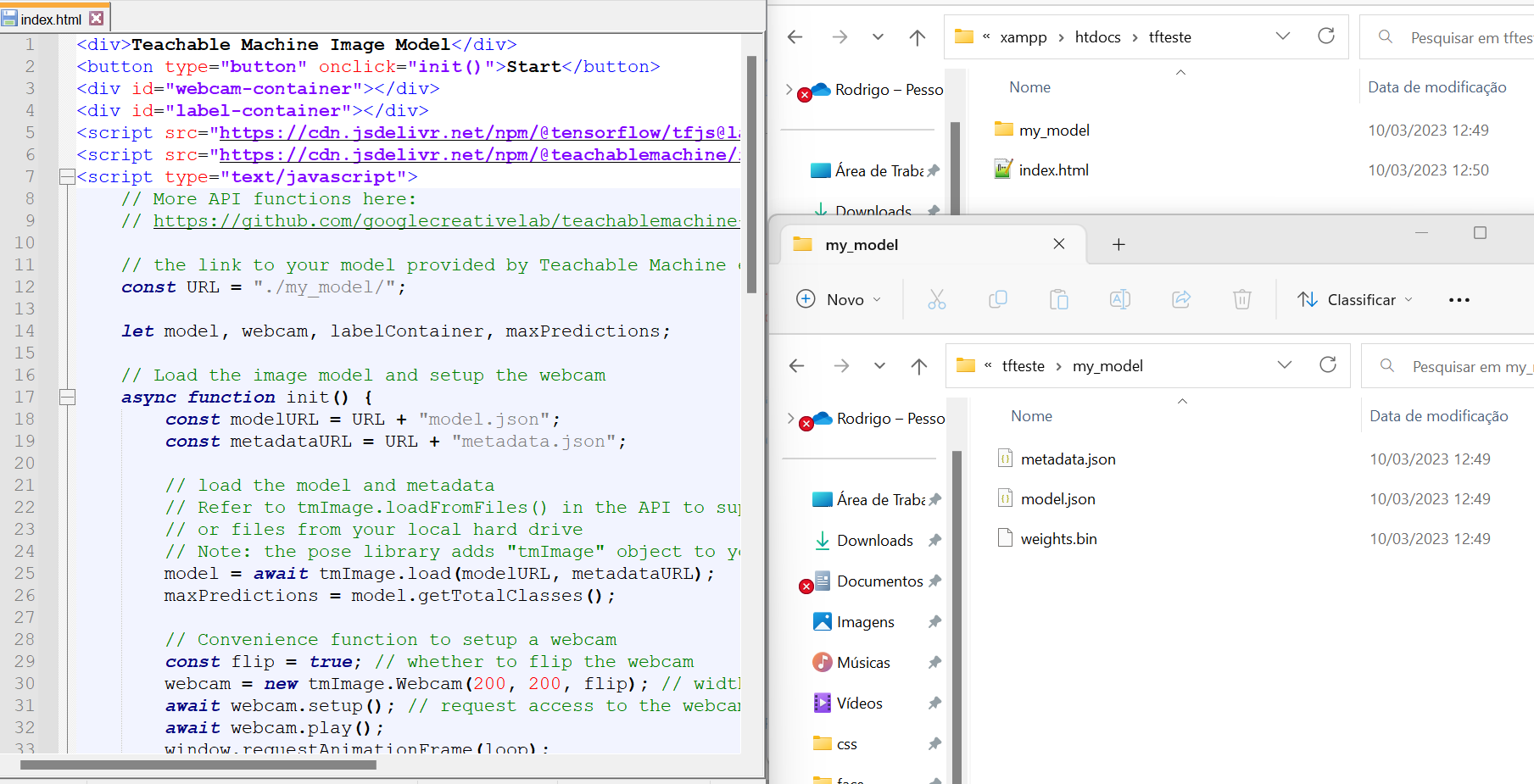The image size is (1534, 784).
Task: Select the index.html editor tab
Action: coord(50,19)
